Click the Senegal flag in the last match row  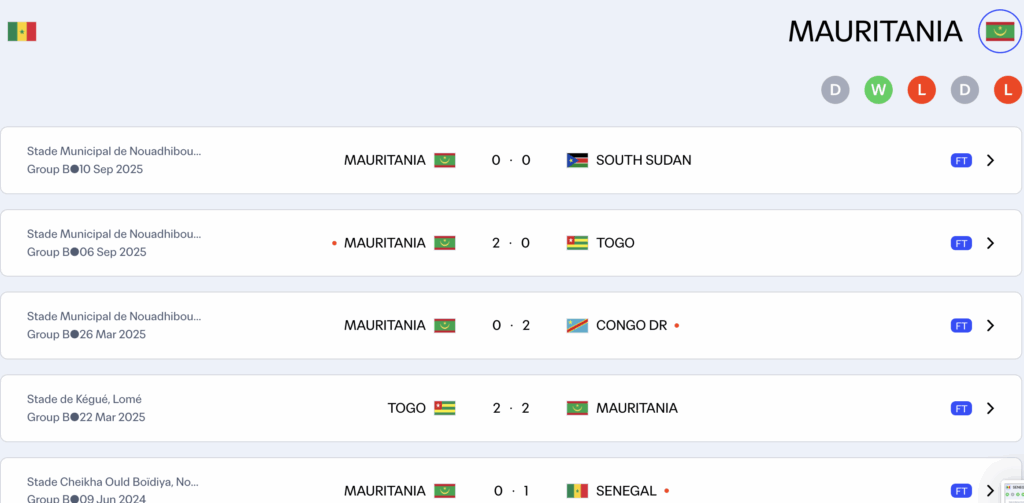click(577, 491)
